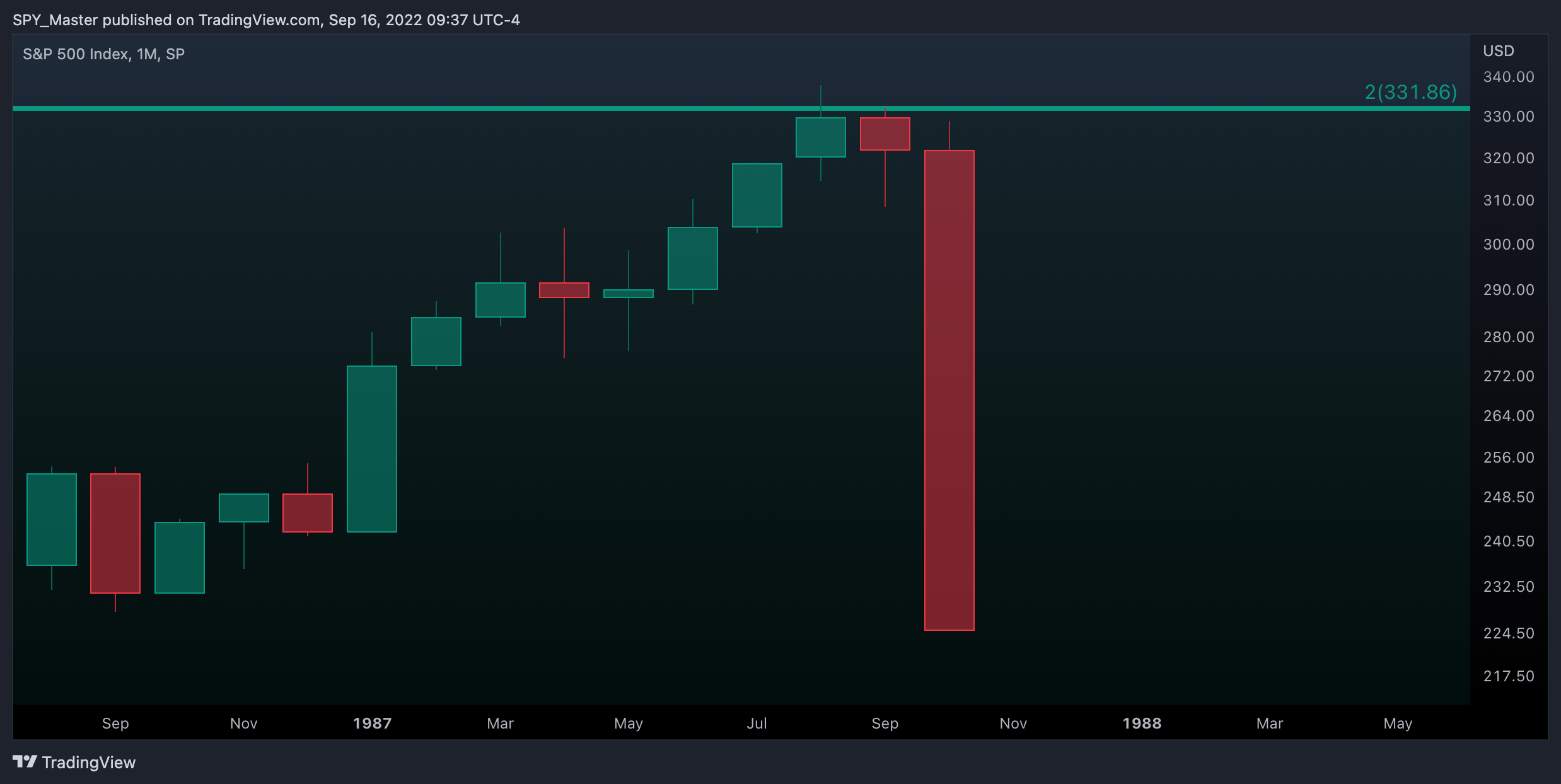Image resolution: width=1561 pixels, height=784 pixels.
Task: Click the green June 1987 candle
Action: [x=692, y=258]
